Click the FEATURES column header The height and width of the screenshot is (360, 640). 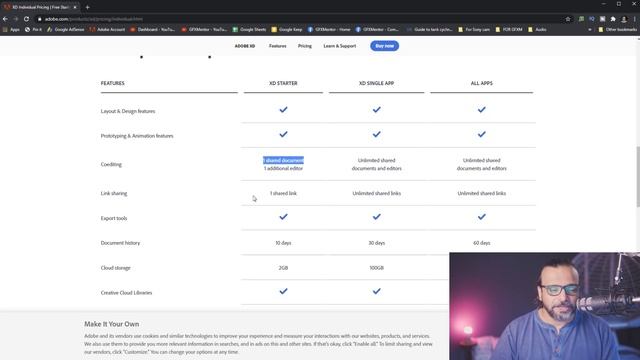pos(113,83)
